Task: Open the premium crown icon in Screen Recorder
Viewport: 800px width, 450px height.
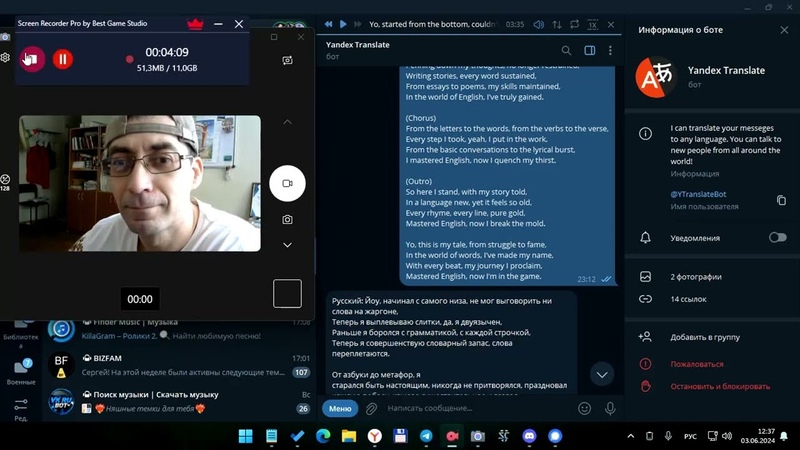Action: click(x=195, y=24)
